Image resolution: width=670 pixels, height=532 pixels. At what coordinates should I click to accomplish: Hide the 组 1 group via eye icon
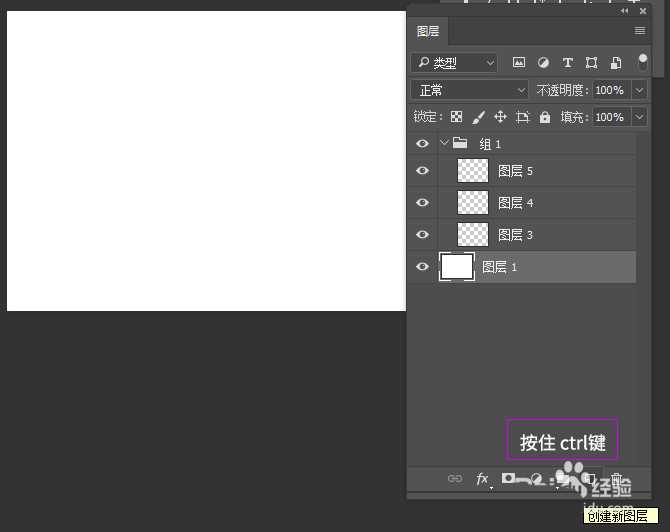coord(422,143)
